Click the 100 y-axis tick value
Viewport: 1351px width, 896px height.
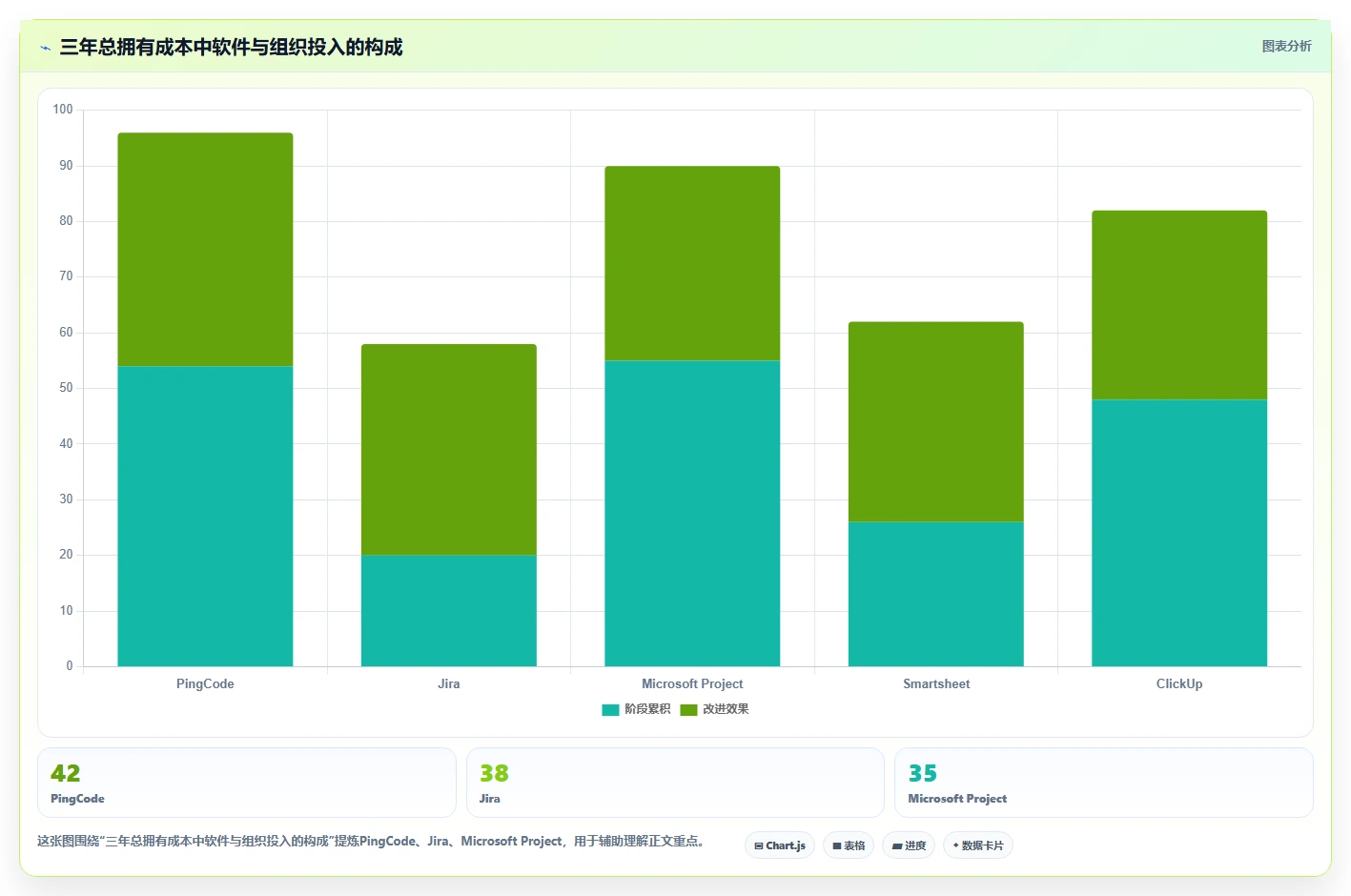pyautogui.click(x=63, y=110)
